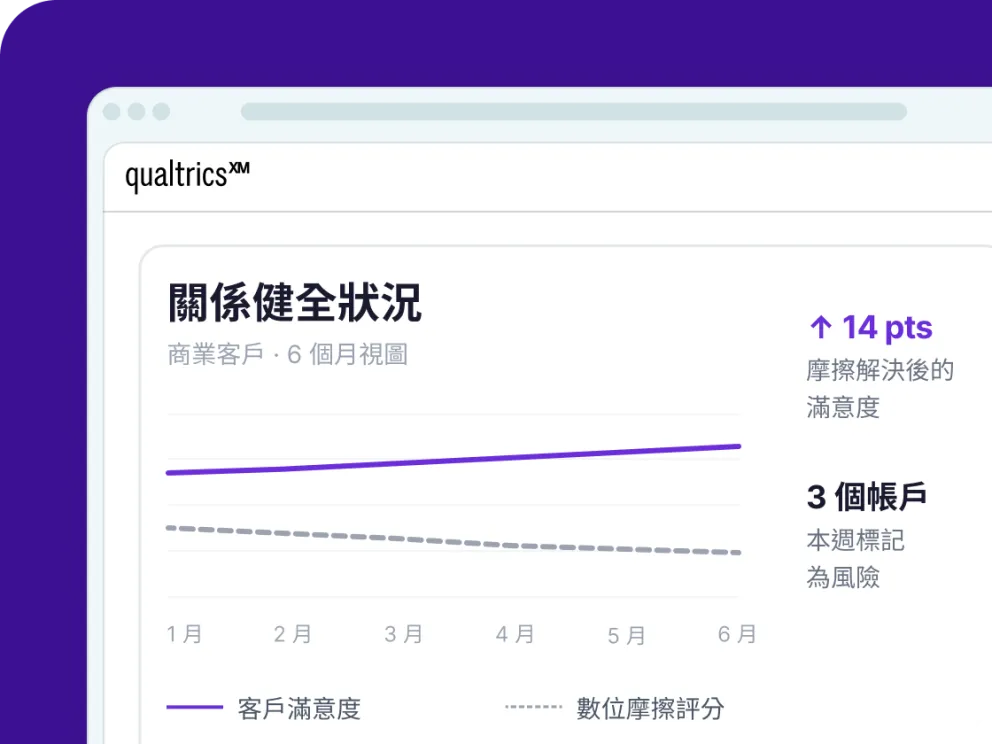Click the browser address bar
The width and height of the screenshot is (992, 744).
(x=574, y=111)
